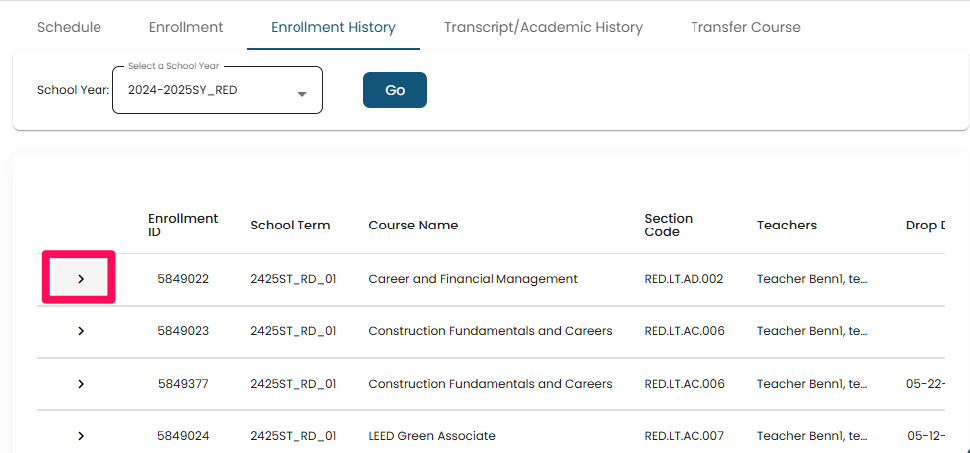The image size is (970, 453).
Task: Click the Section Code column header
Action: 669,225
